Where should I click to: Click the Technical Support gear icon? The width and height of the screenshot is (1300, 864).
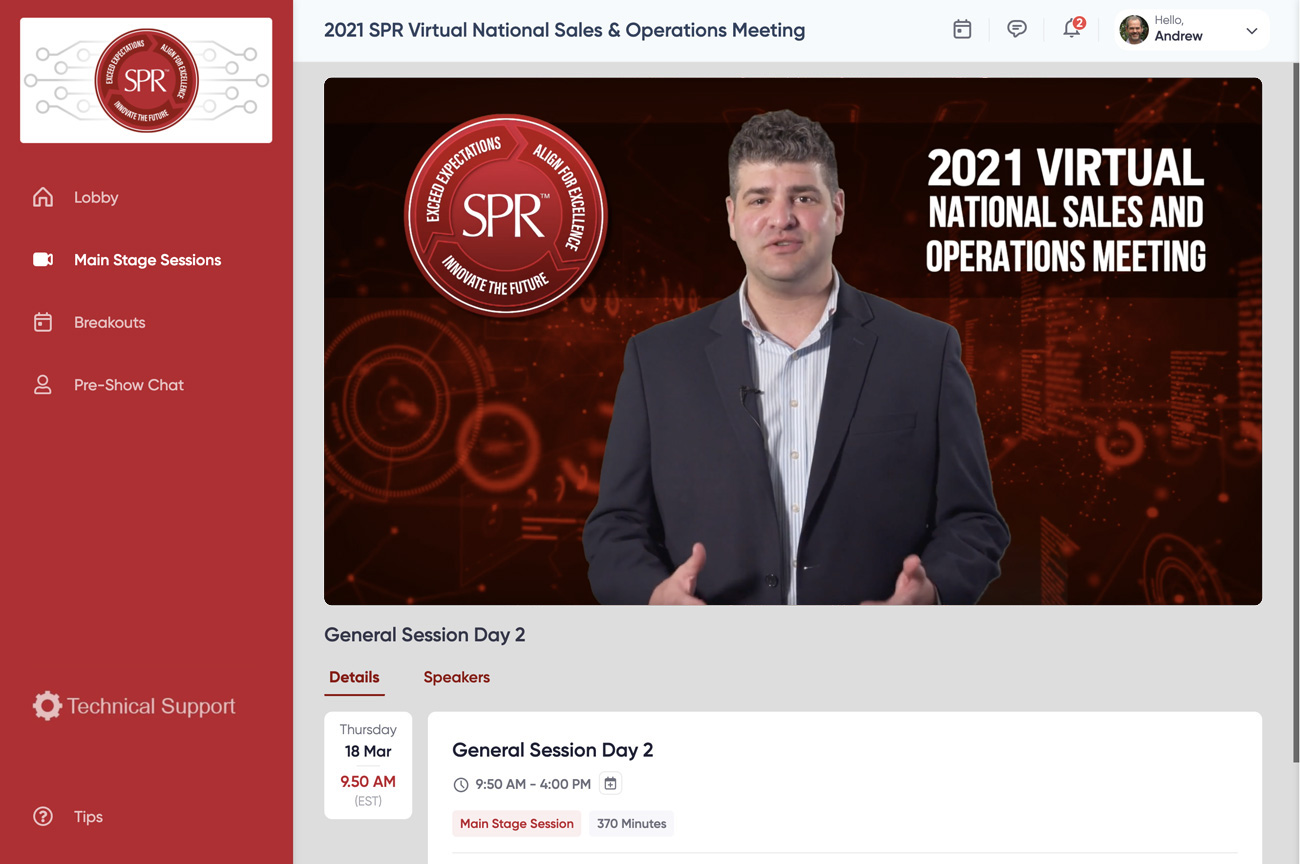point(47,706)
